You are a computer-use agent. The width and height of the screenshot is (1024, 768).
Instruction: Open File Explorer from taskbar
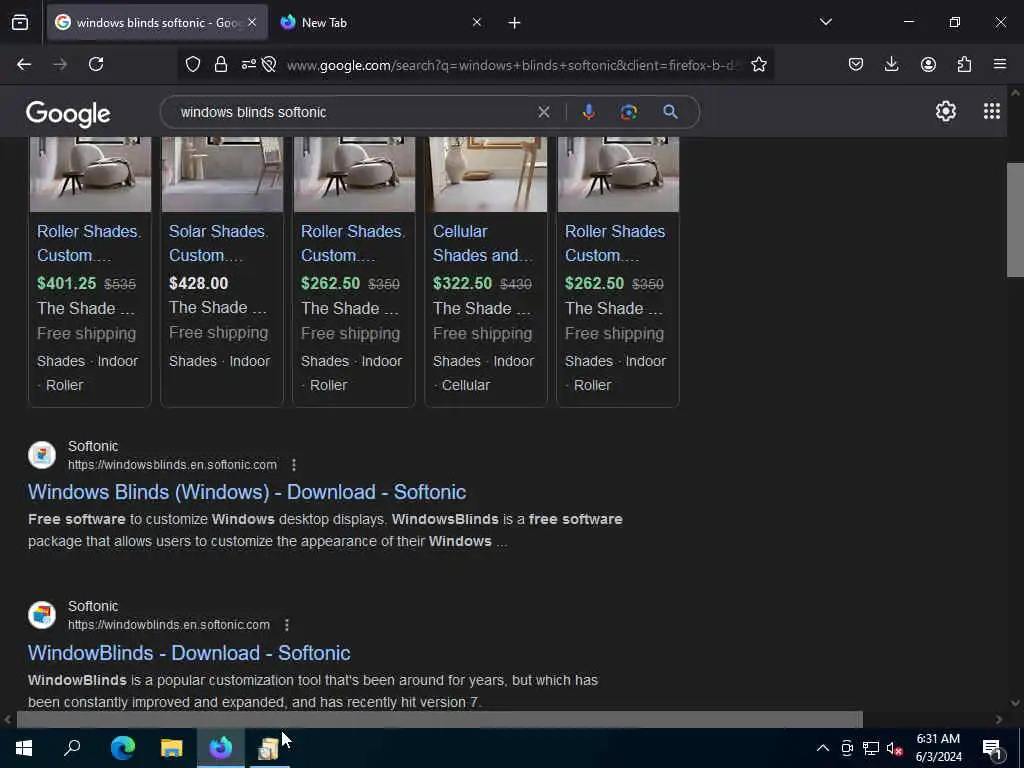click(x=171, y=748)
